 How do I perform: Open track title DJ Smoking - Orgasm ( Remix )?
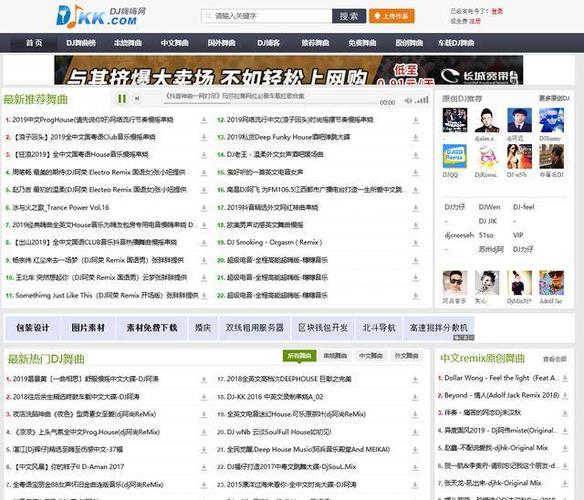pyautogui.click(x=274, y=243)
